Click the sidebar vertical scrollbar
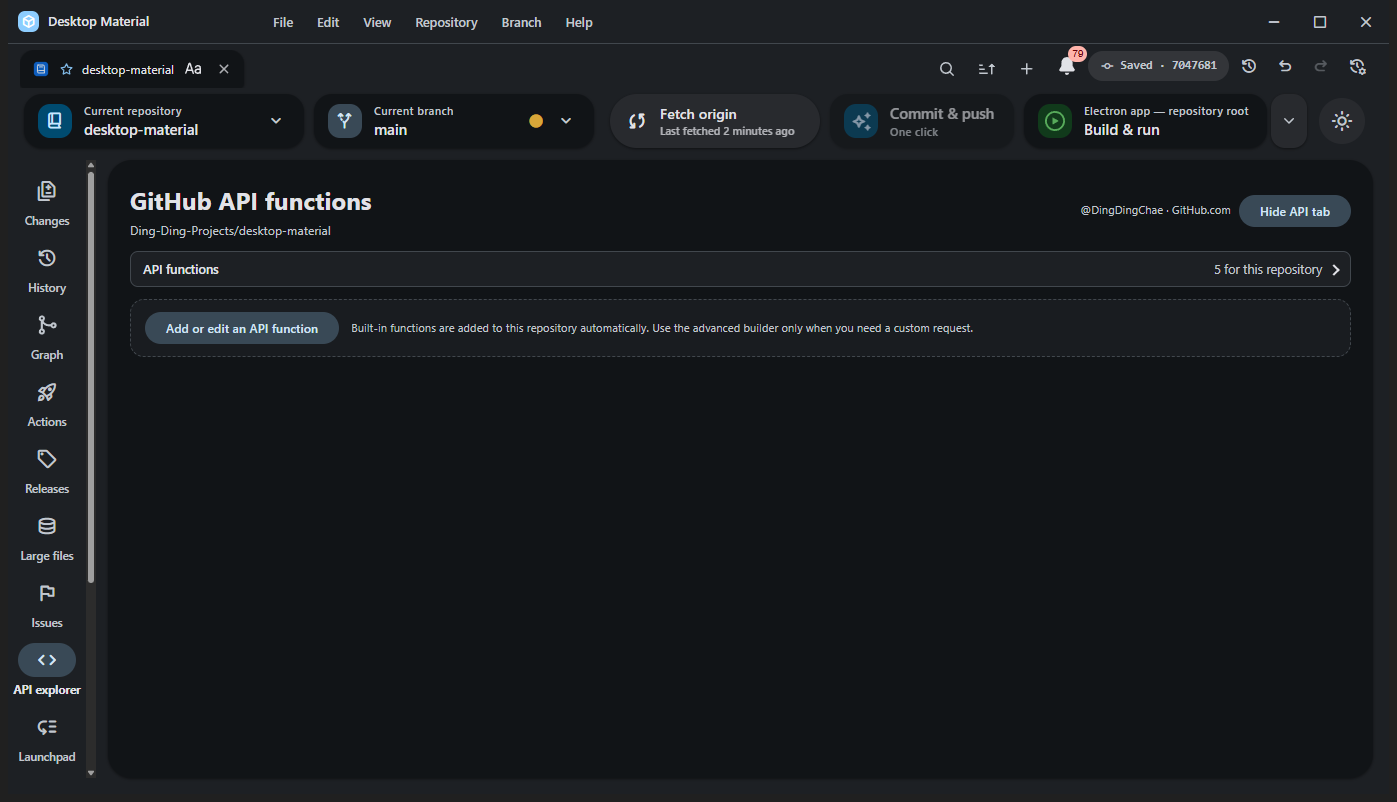Viewport: 1397px width, 802px height. click(91, 377)
